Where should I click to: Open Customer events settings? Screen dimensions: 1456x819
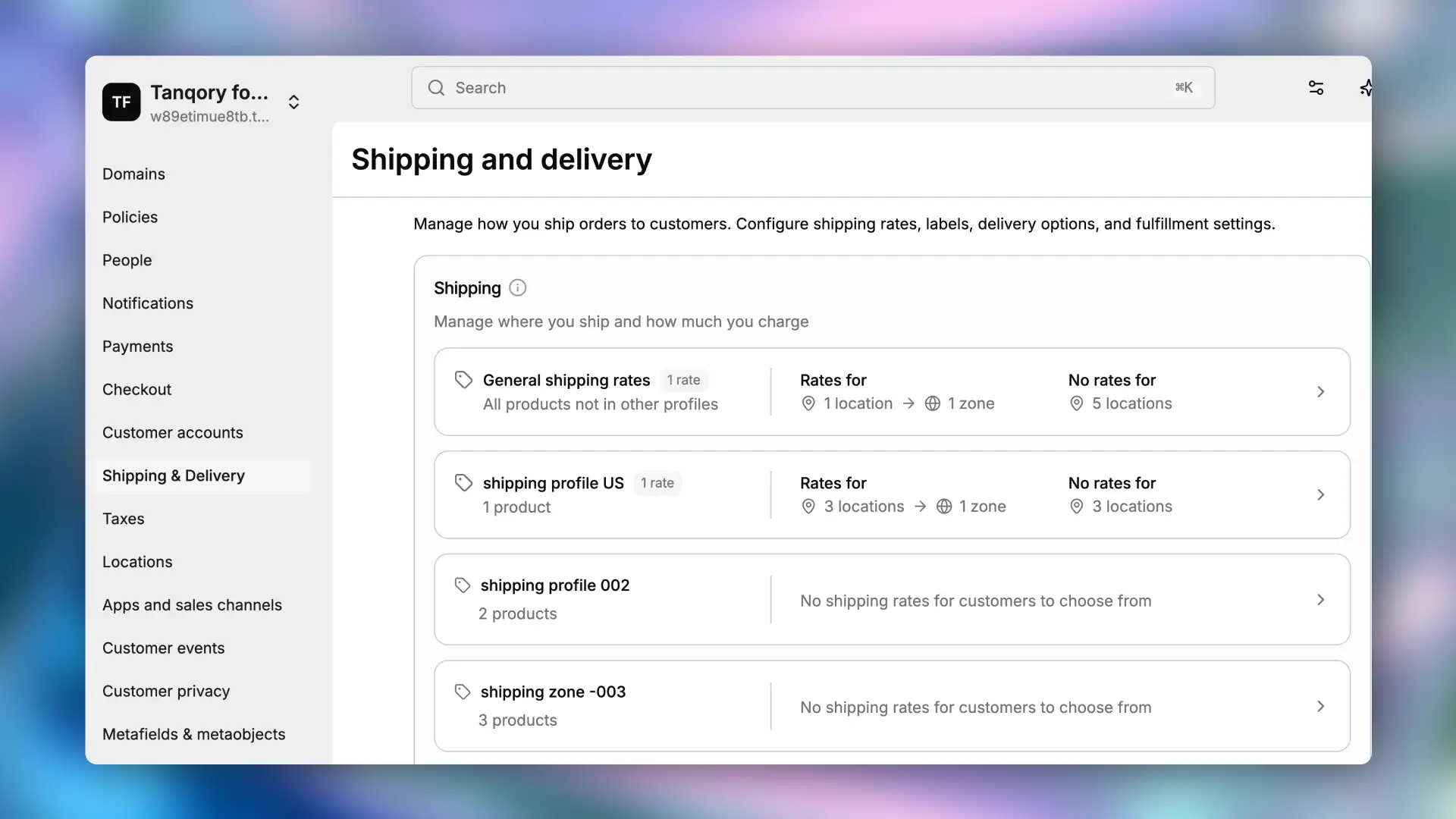[163, 648]
